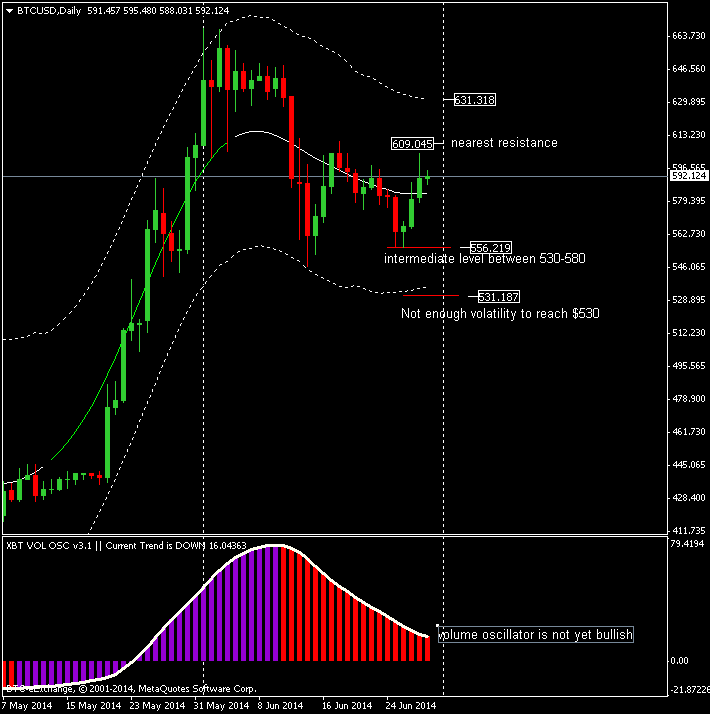Select the 531.187 support price label

pos(498,297)
